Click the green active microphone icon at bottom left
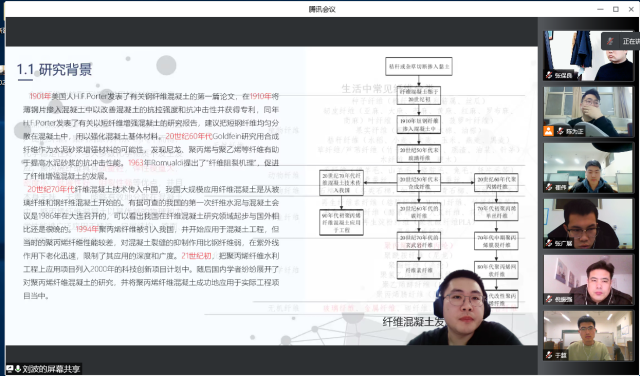Image resolution: width=640 pixels, height=376 pixels. tap(18, 369)
